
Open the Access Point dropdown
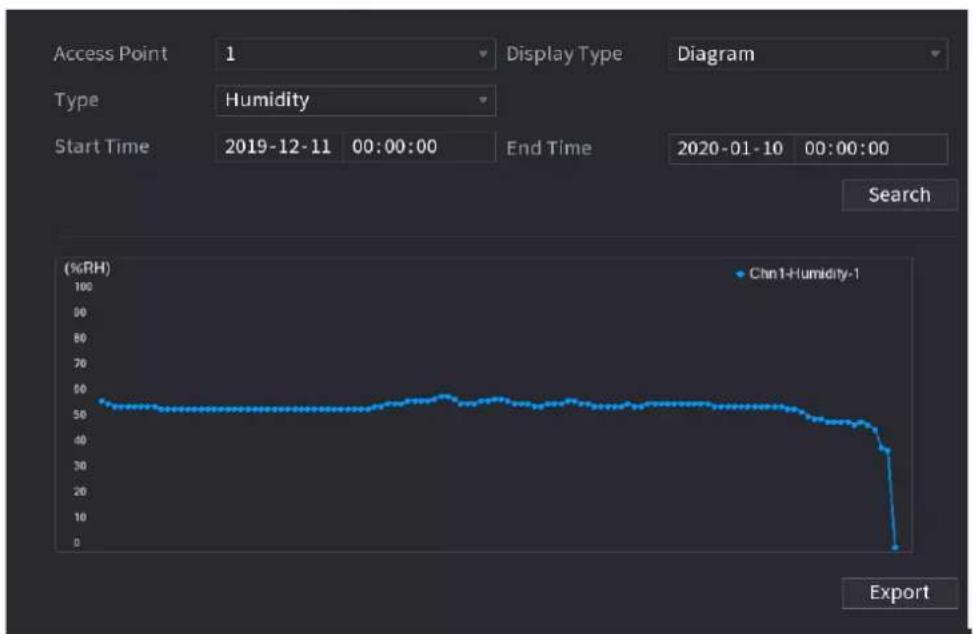pyautogui.click(x=355, y=54)
